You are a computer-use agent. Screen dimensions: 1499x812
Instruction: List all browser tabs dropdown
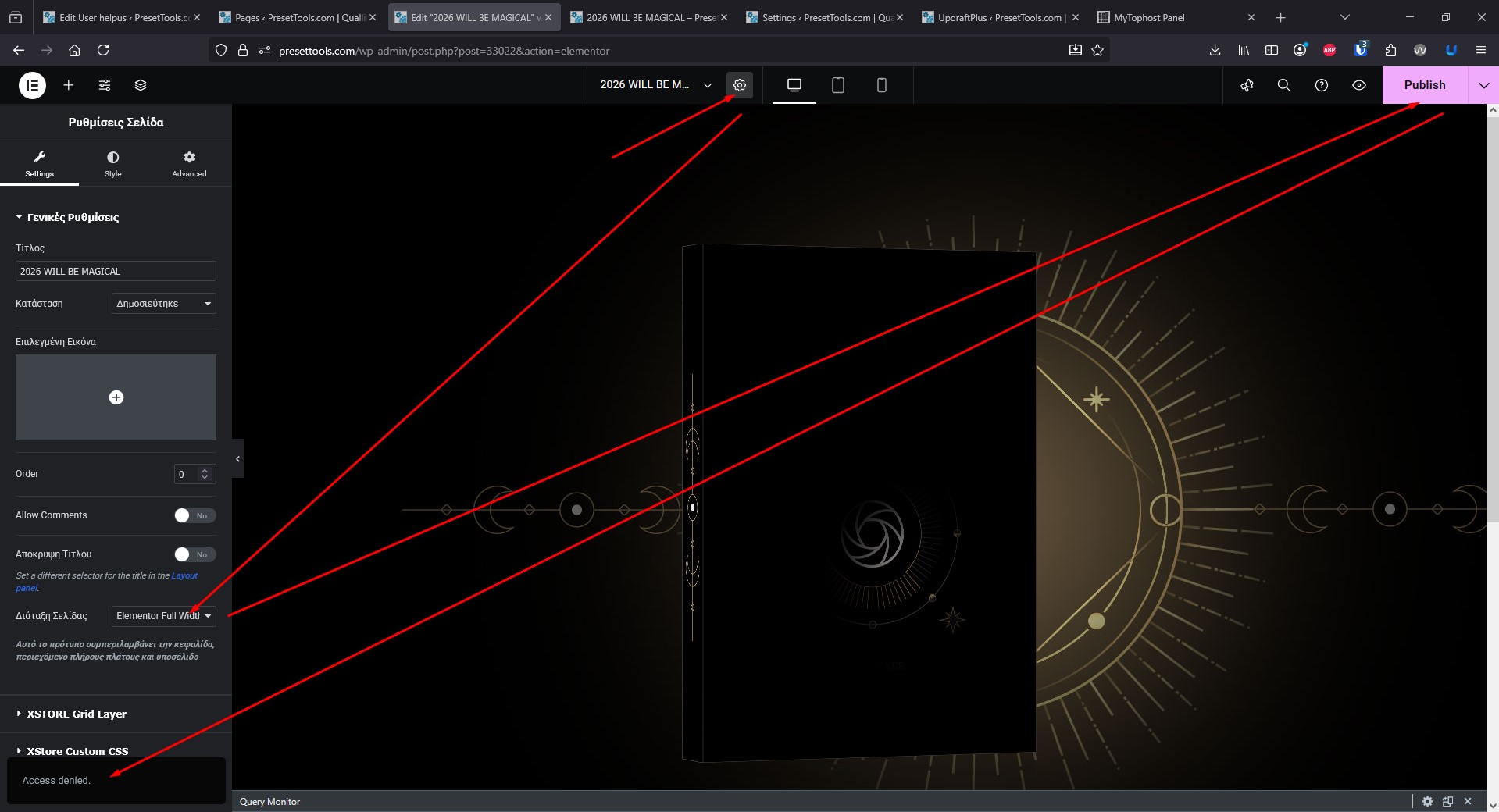[1344, 17]
